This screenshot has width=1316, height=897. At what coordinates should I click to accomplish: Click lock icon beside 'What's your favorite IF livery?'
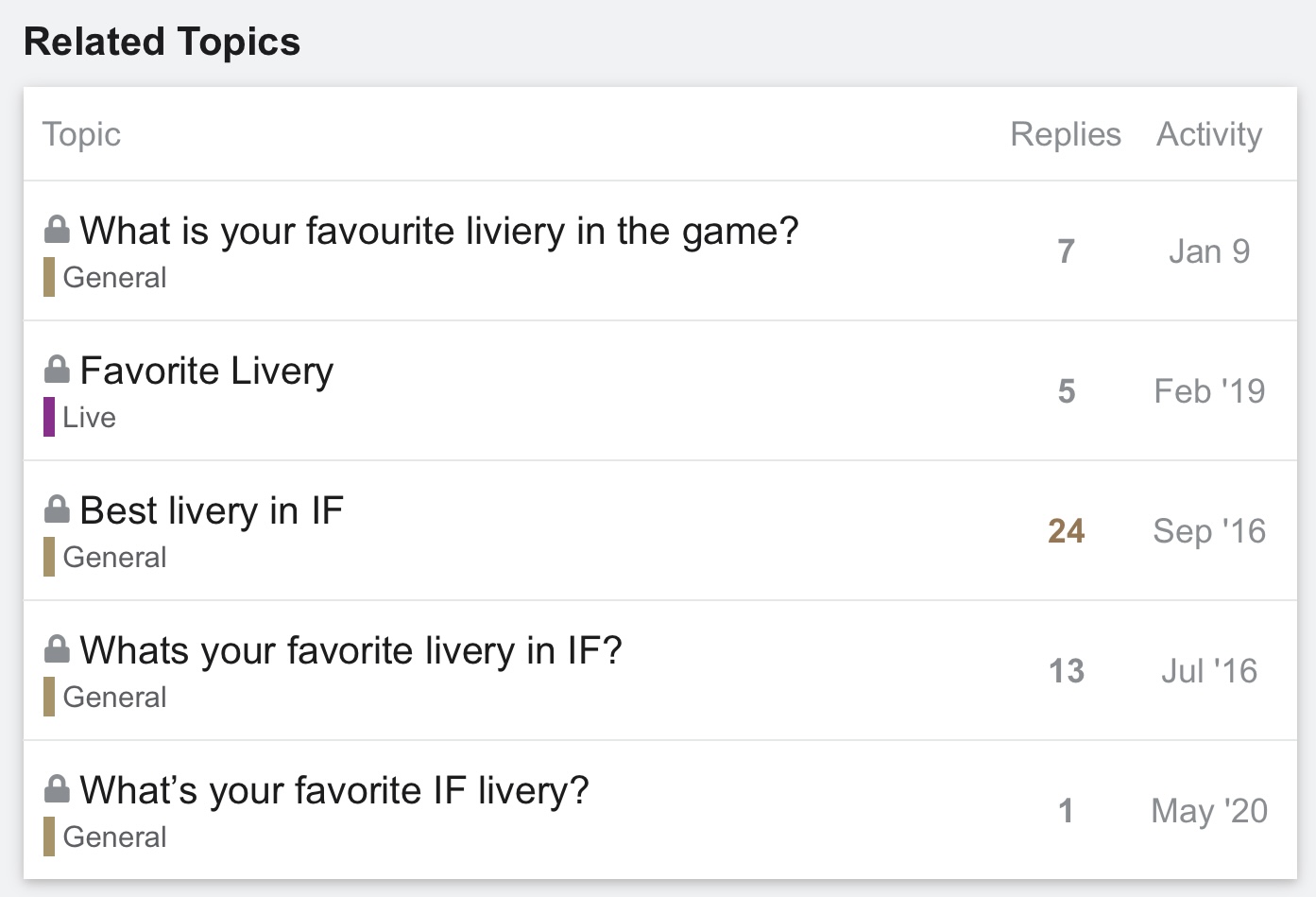[x=57, y=789]
